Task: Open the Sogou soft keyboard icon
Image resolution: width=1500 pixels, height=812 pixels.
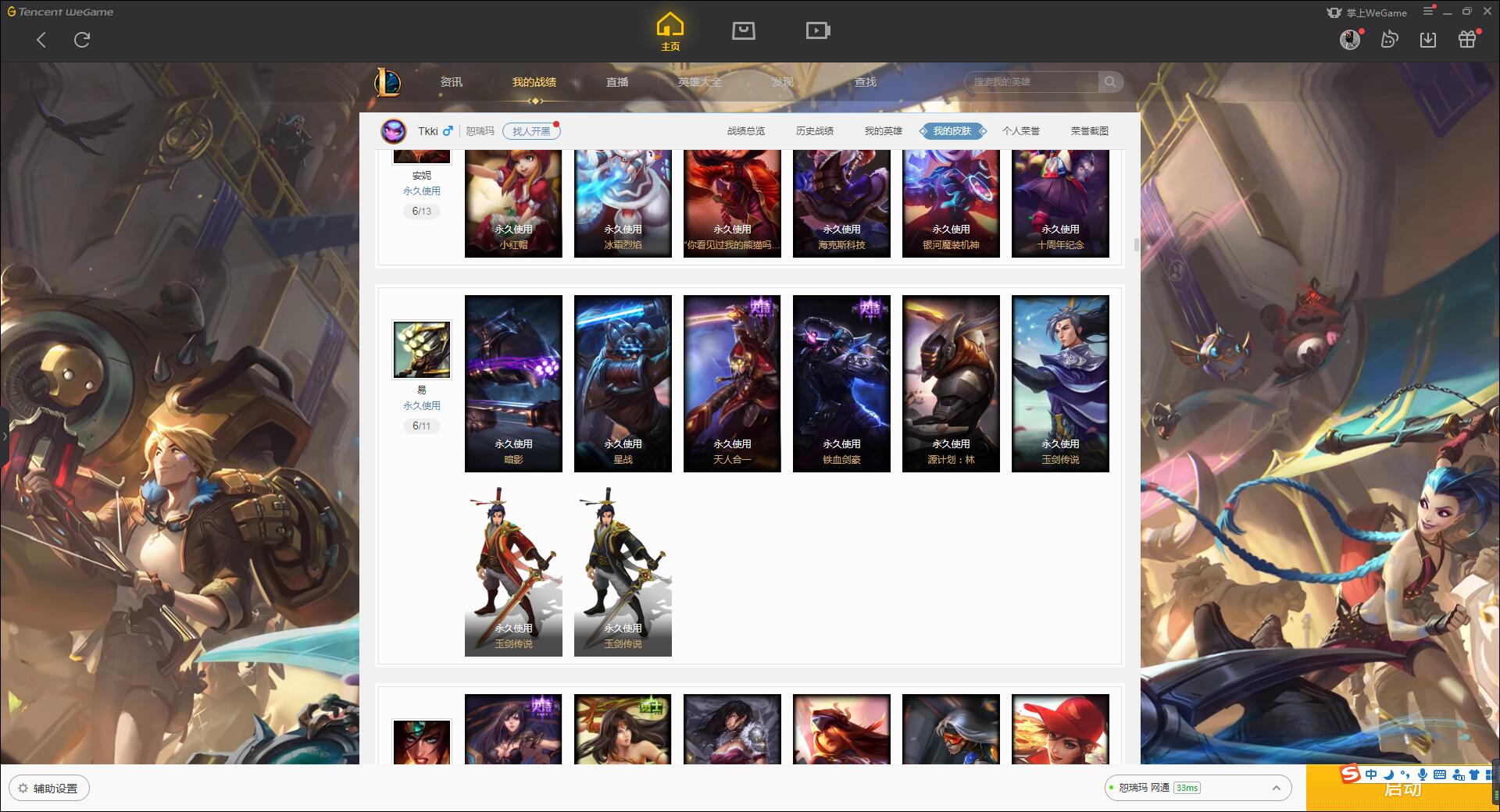Action: tap(1440, 775)
